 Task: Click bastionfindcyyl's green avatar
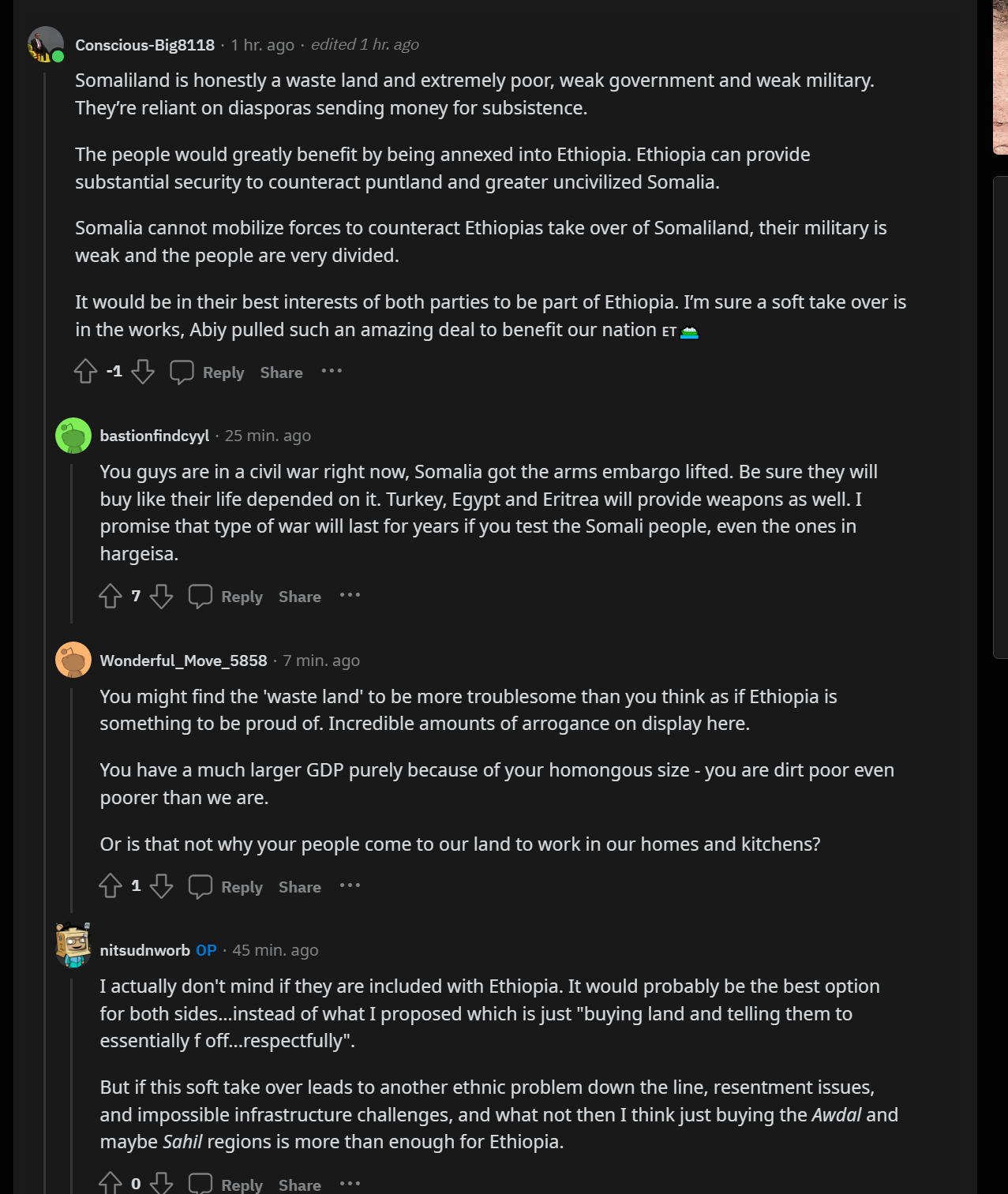point(73,436)
